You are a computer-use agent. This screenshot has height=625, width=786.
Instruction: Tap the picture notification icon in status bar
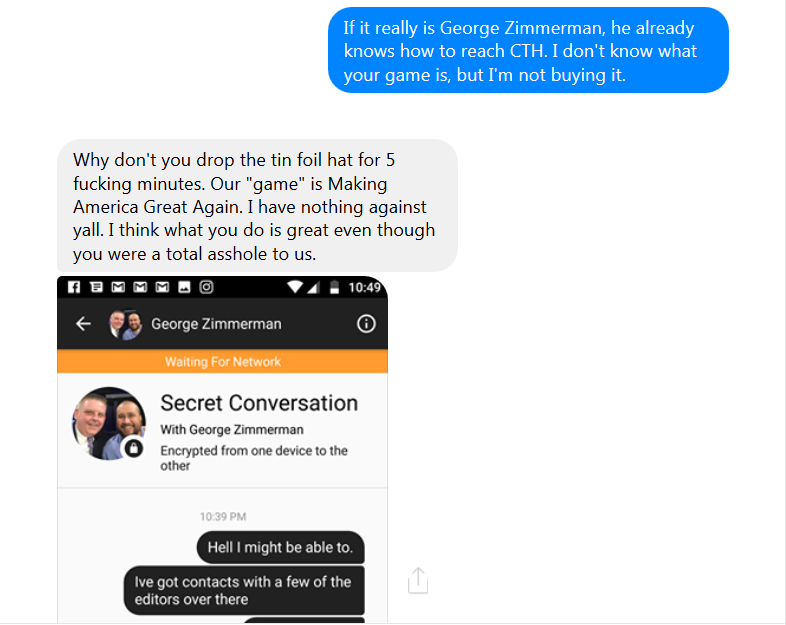tap(184, 287)
